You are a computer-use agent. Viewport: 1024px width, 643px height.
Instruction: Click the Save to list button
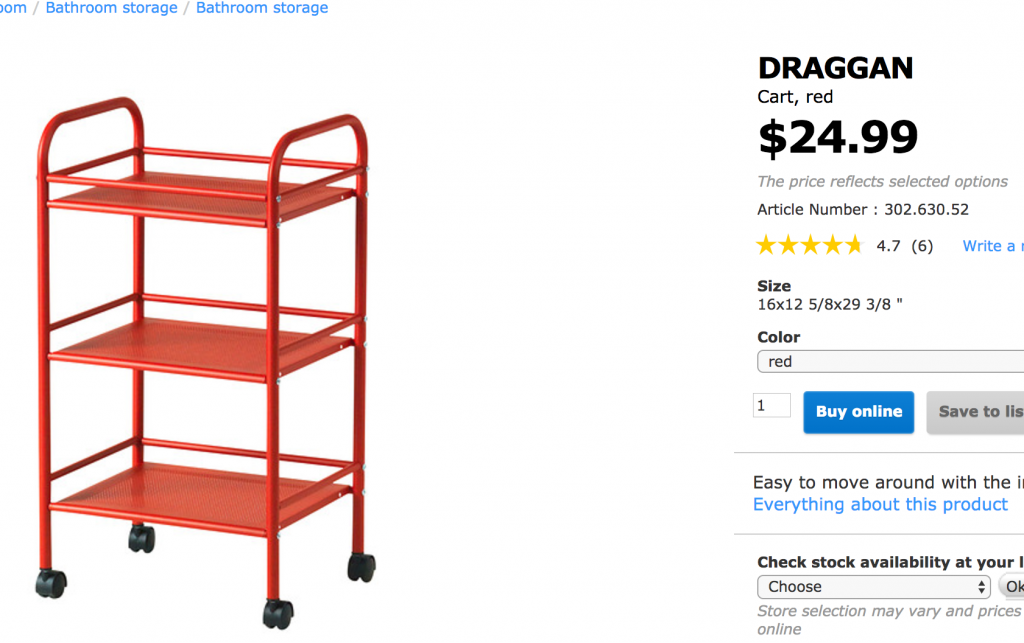pos(978,412)
